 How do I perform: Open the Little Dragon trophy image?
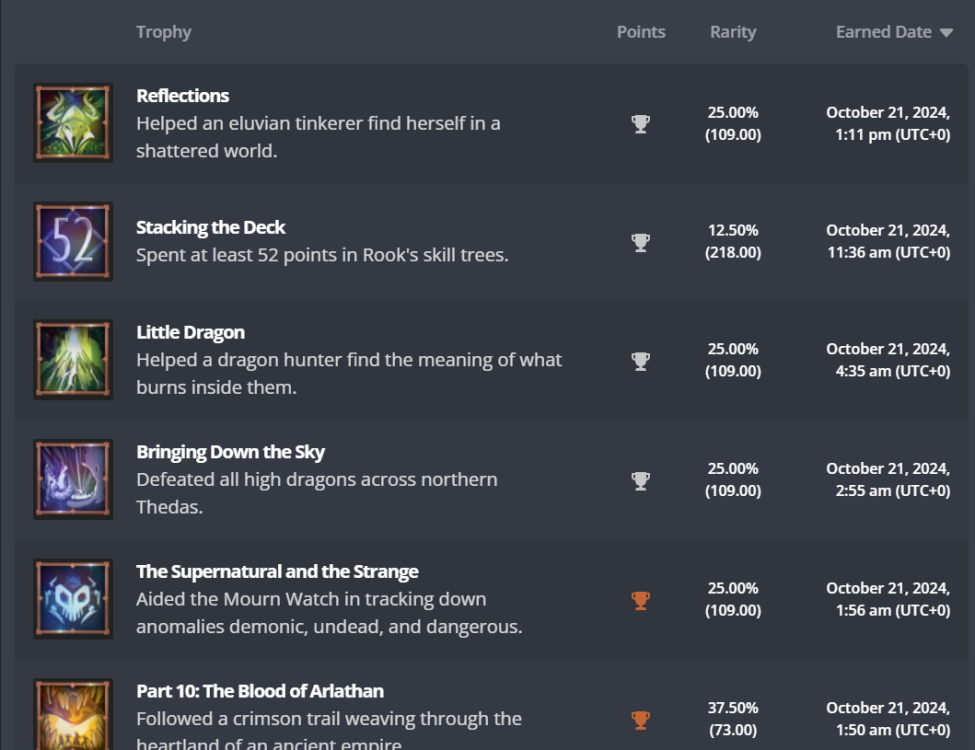(73, 360)
